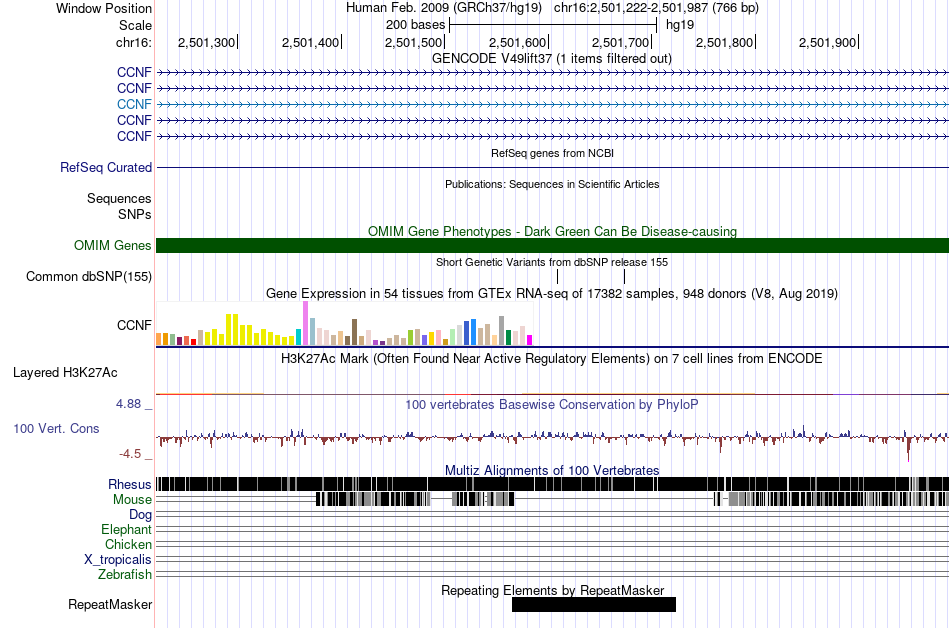The width and height of the screenshot is (950, 628).
Task: Click the 2,501,500 ruler position
Action: coord(414,42)
